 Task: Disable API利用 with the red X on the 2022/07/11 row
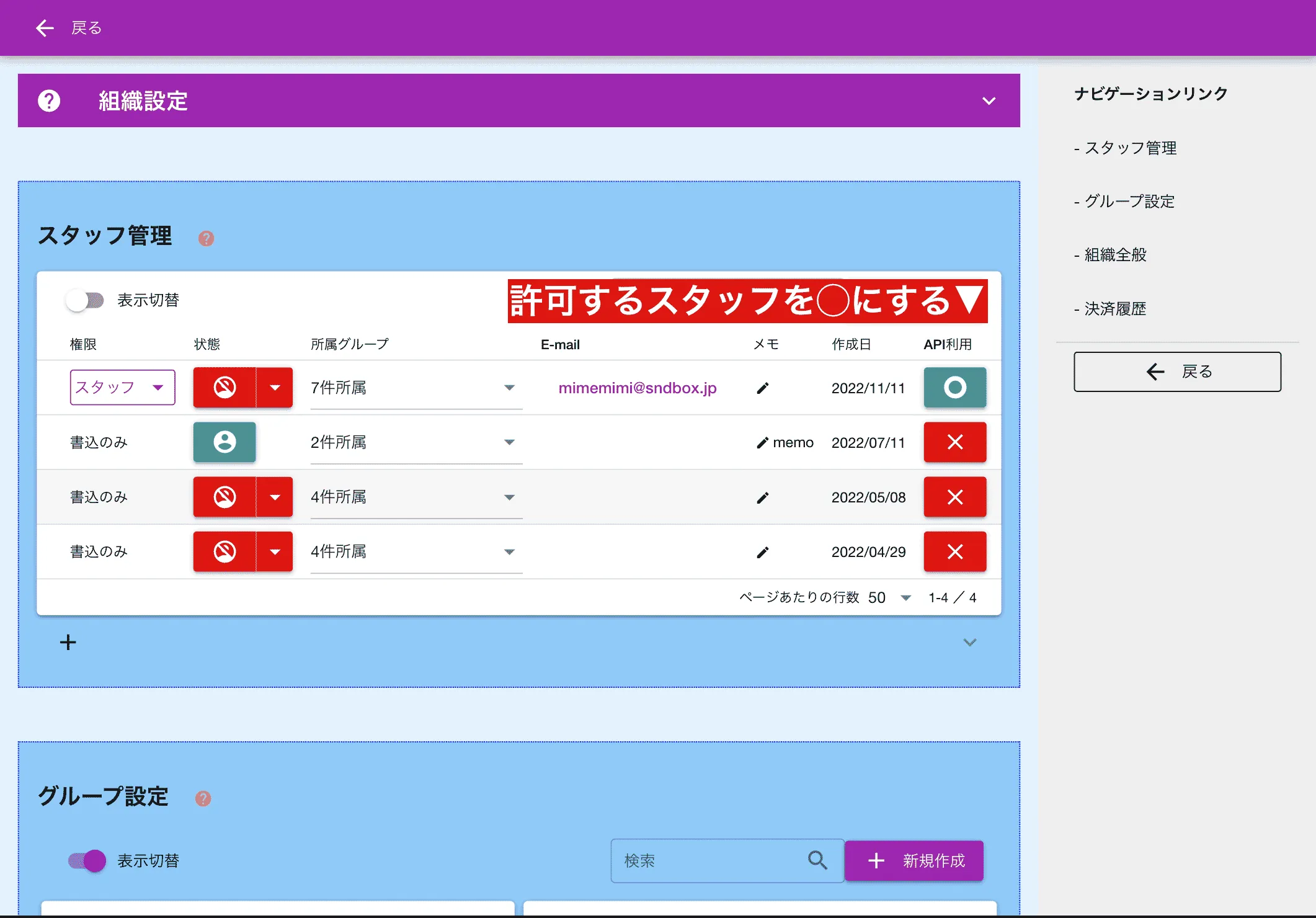coord(954,442)
